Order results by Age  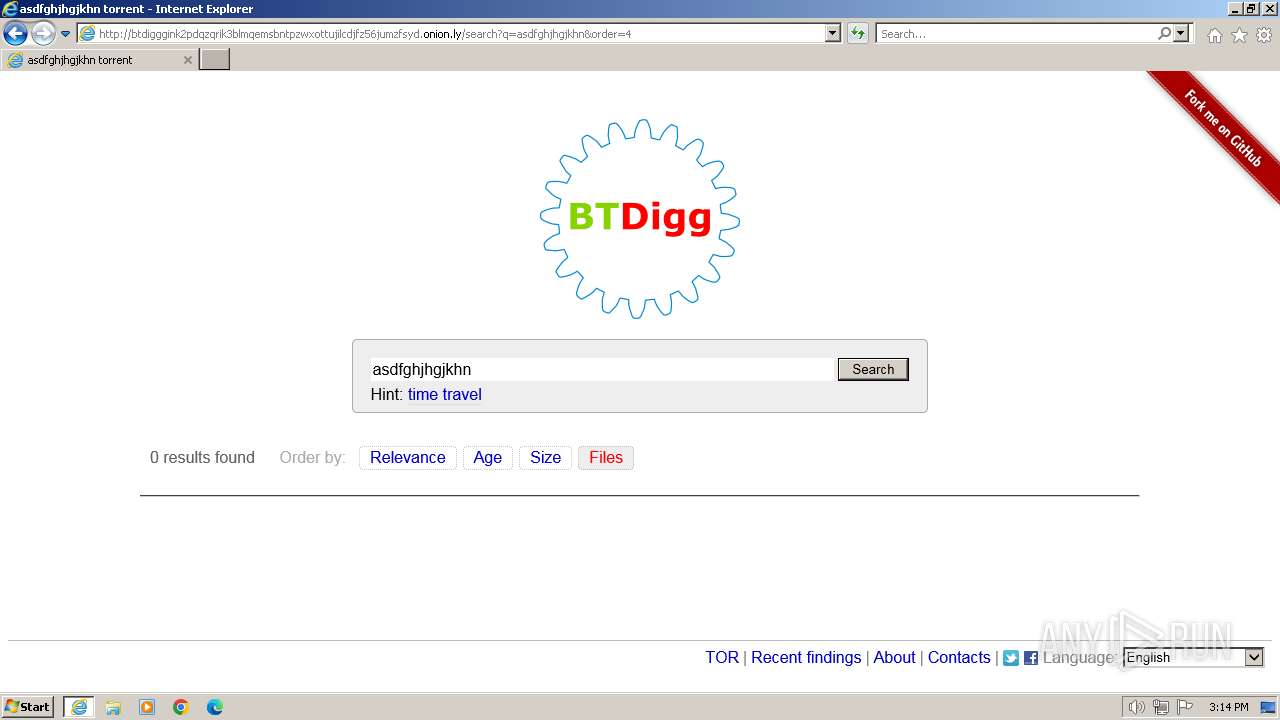coord(488,457)
